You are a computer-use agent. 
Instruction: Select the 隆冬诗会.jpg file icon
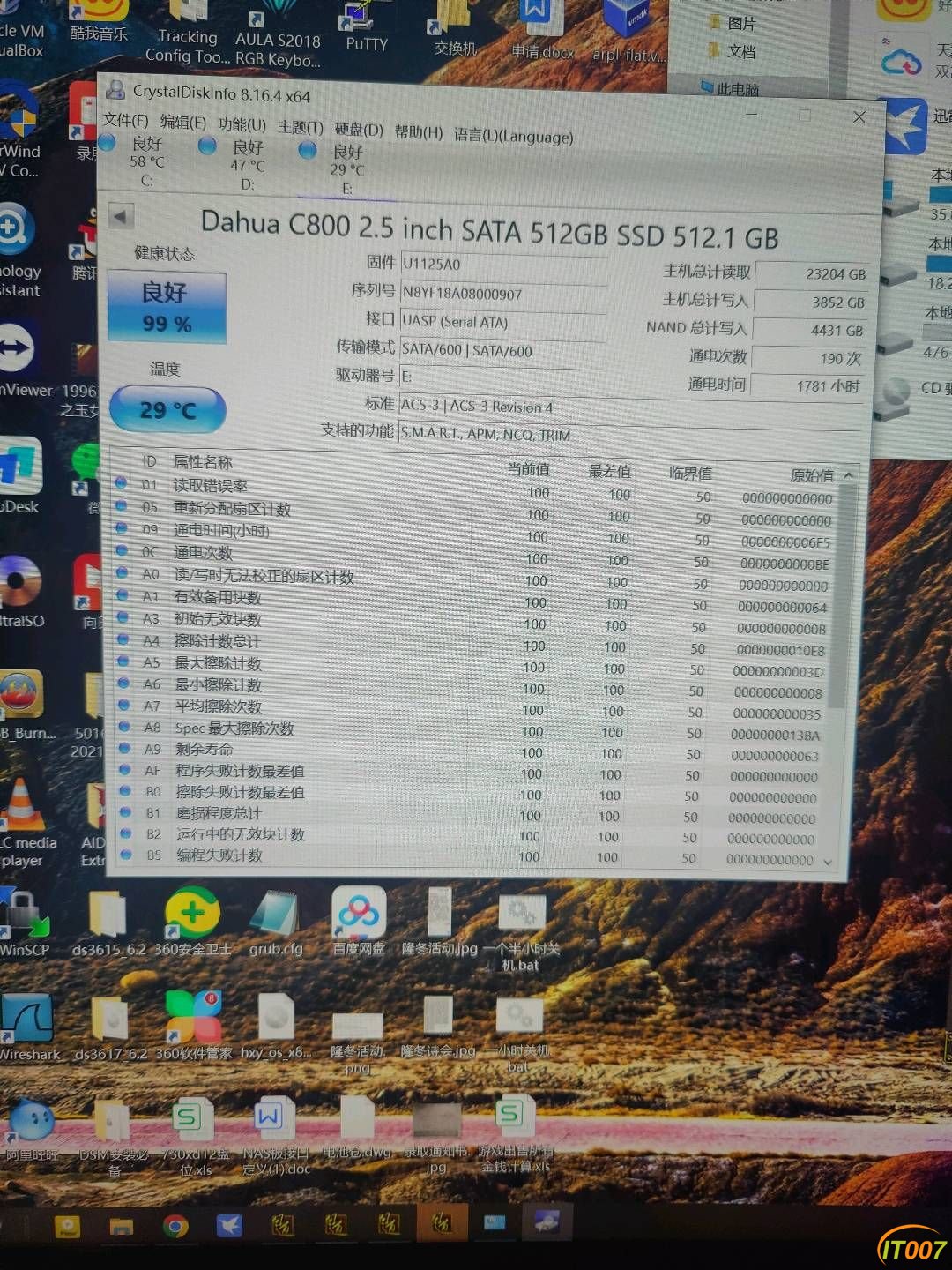[x=438, y=1027]
